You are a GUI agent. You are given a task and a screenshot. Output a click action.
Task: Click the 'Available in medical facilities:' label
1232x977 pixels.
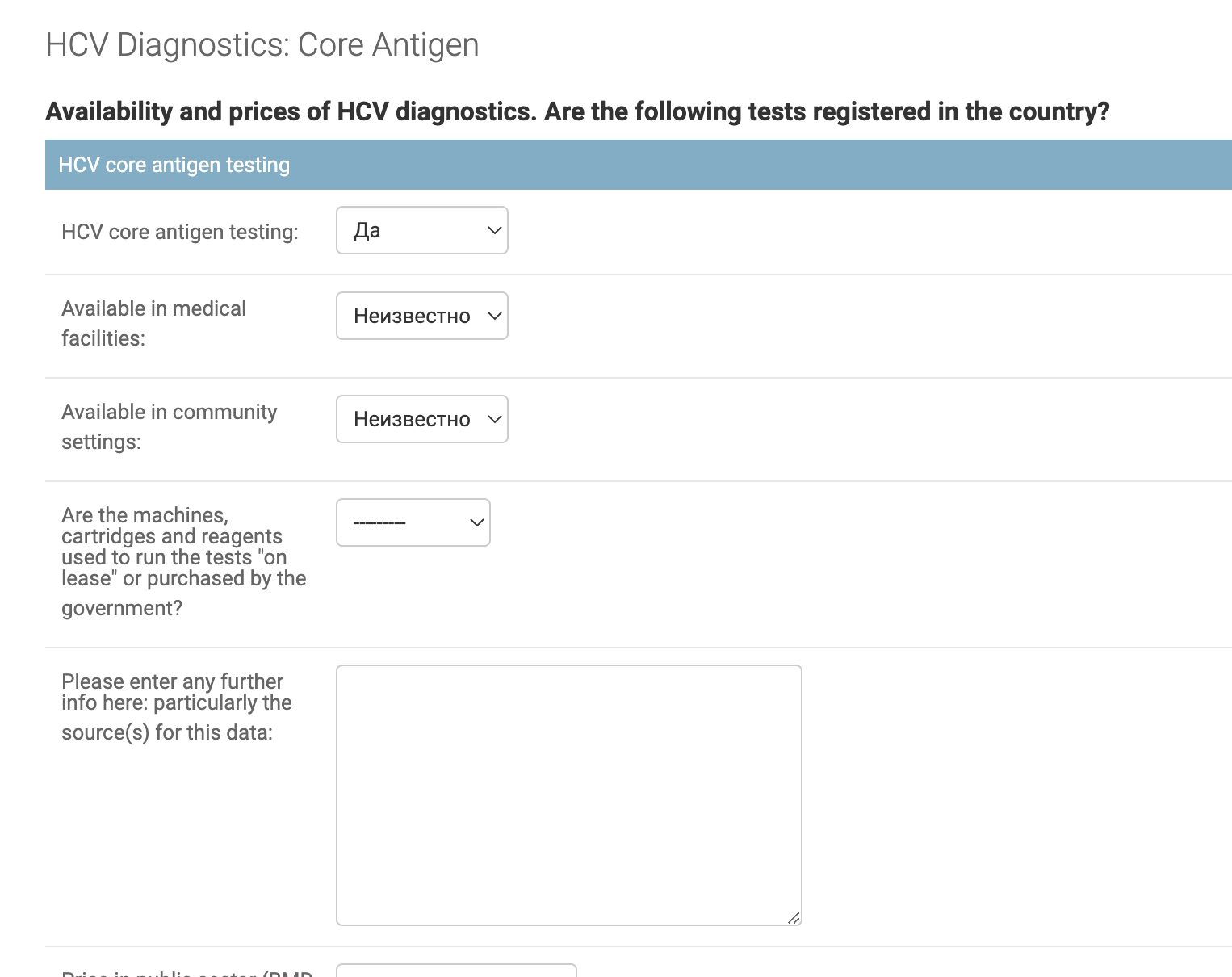point(153,323)
